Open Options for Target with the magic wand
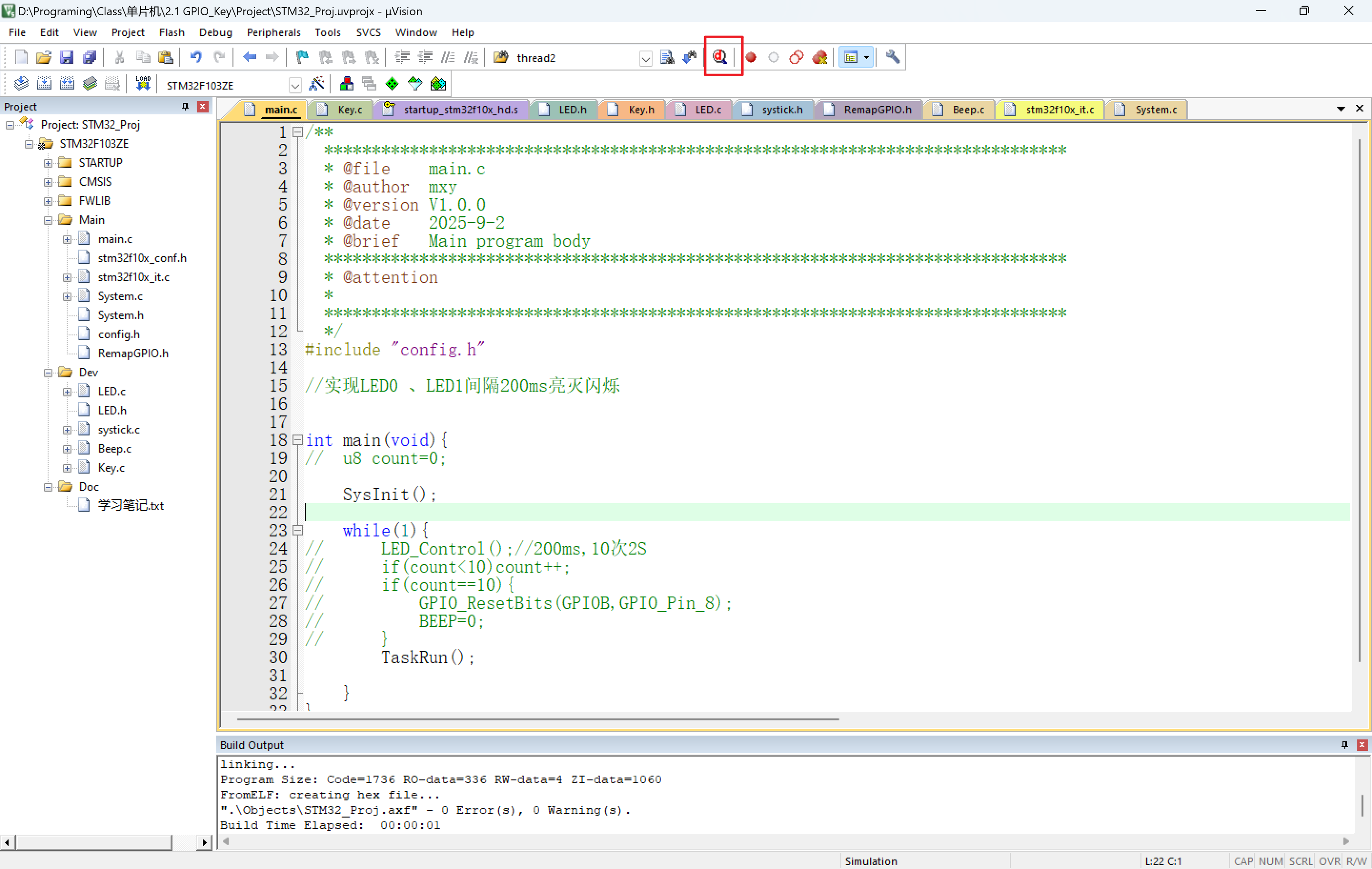Screen dimensions: 1372x869 click(317, 84)
